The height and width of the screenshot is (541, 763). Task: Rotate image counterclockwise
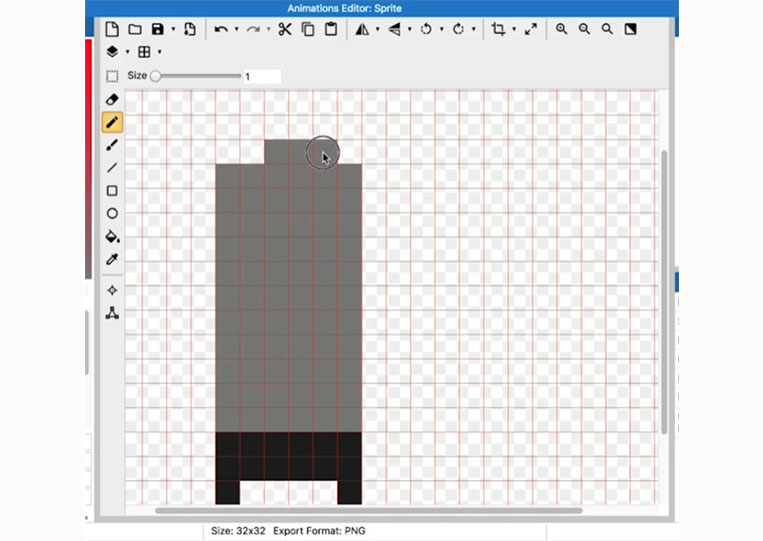coord(426,29)
